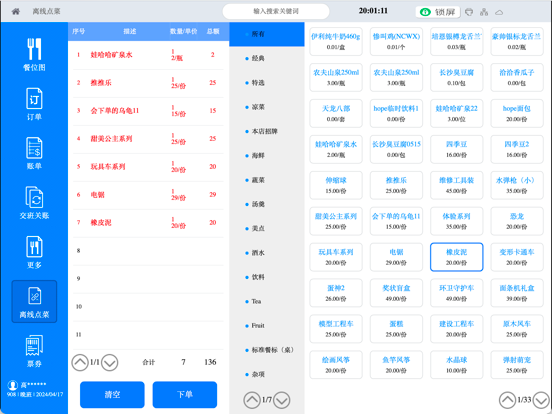Select order row 6 电锯
This screenshot has height=414, width=552.
click(148, 195)
